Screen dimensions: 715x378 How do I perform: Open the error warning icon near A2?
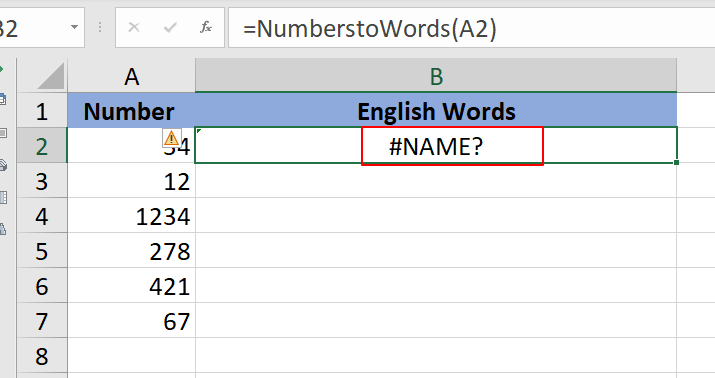[x=171, y=138]
